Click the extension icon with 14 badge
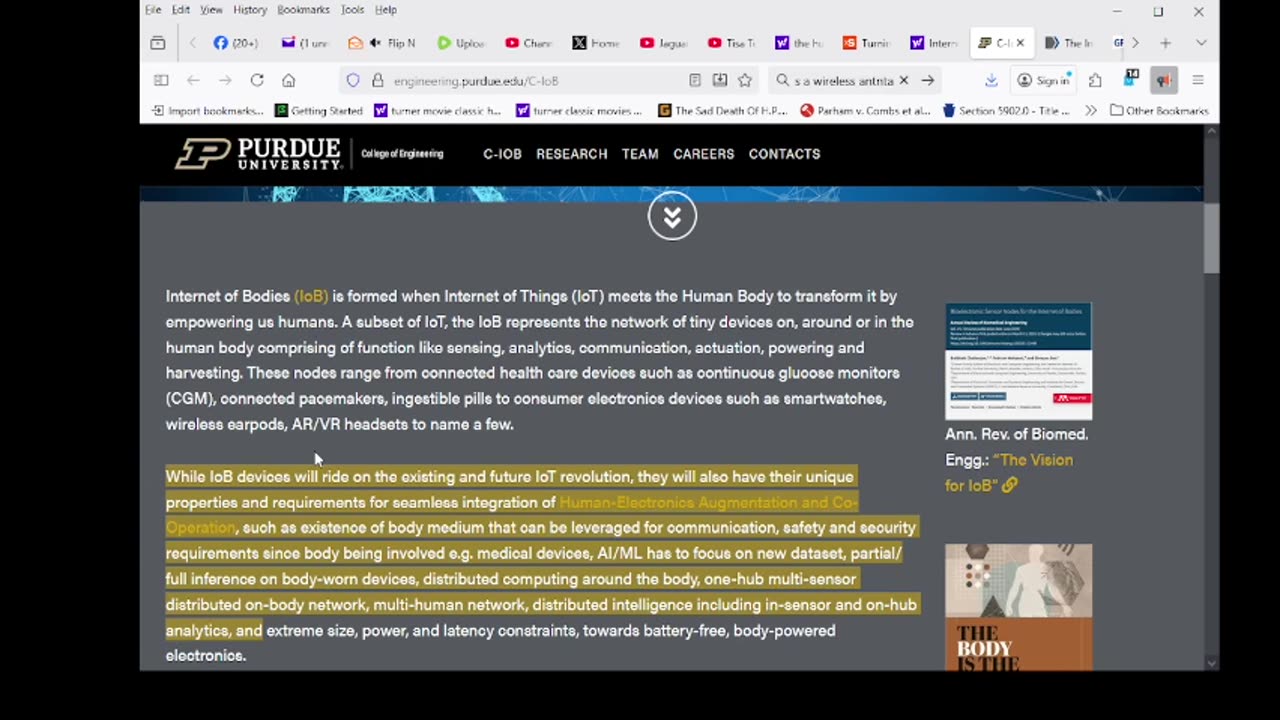 coord(1131,80)
